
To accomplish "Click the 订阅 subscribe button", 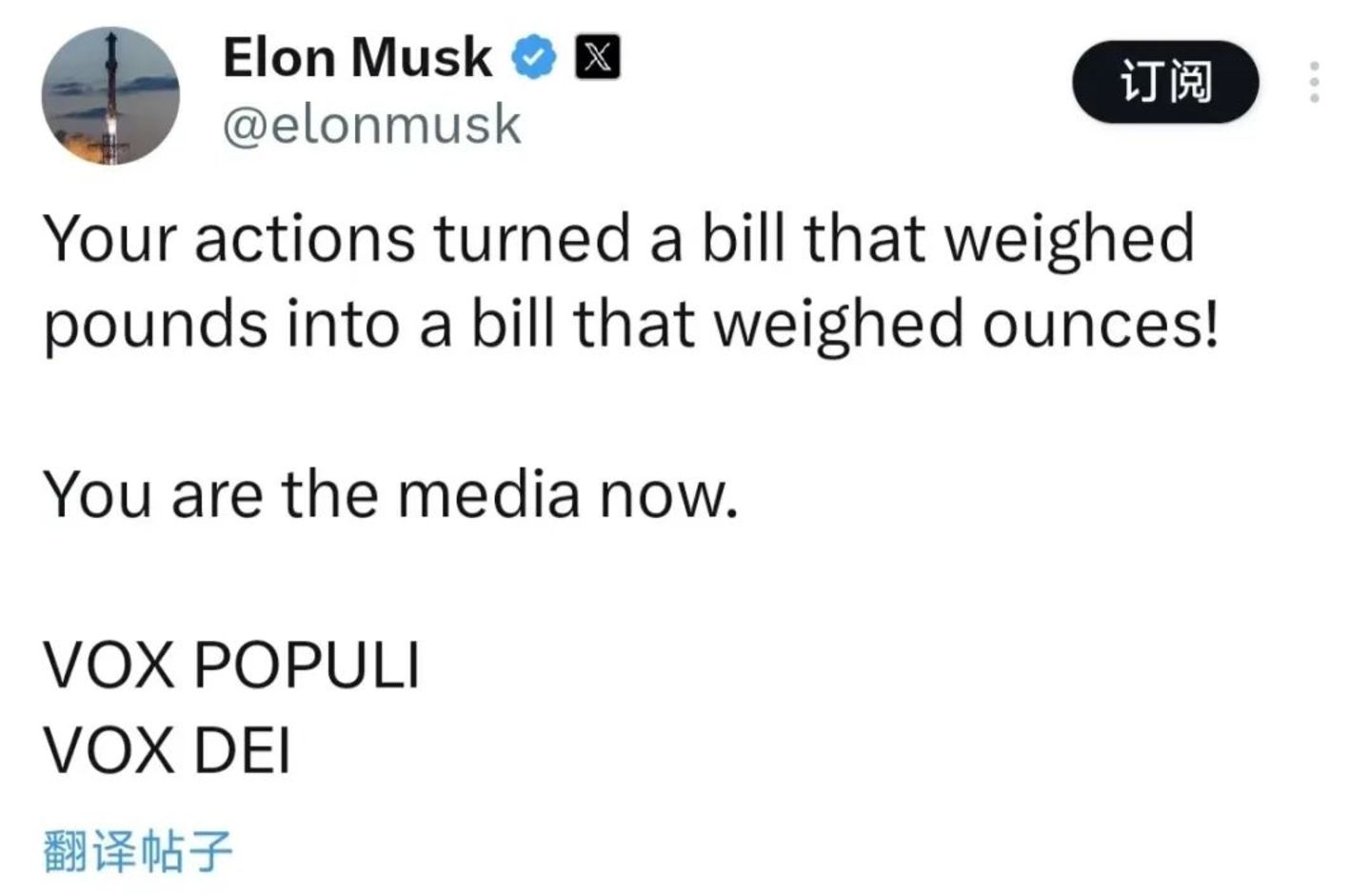I will (1165, 82).
